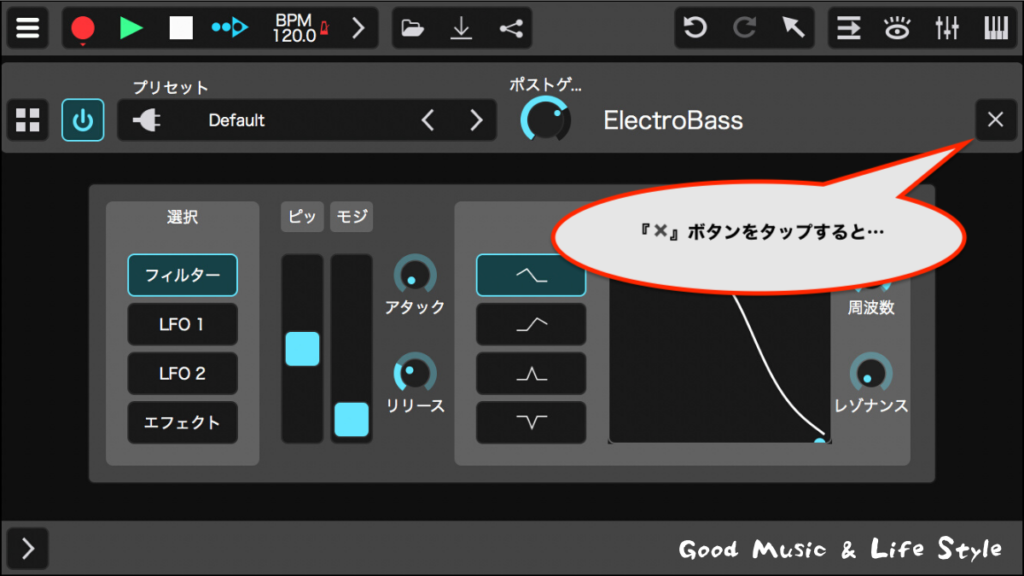The image size is (1024, 576).
Task: Open the hamburger main menu
Action: click(x=27, y=28)
